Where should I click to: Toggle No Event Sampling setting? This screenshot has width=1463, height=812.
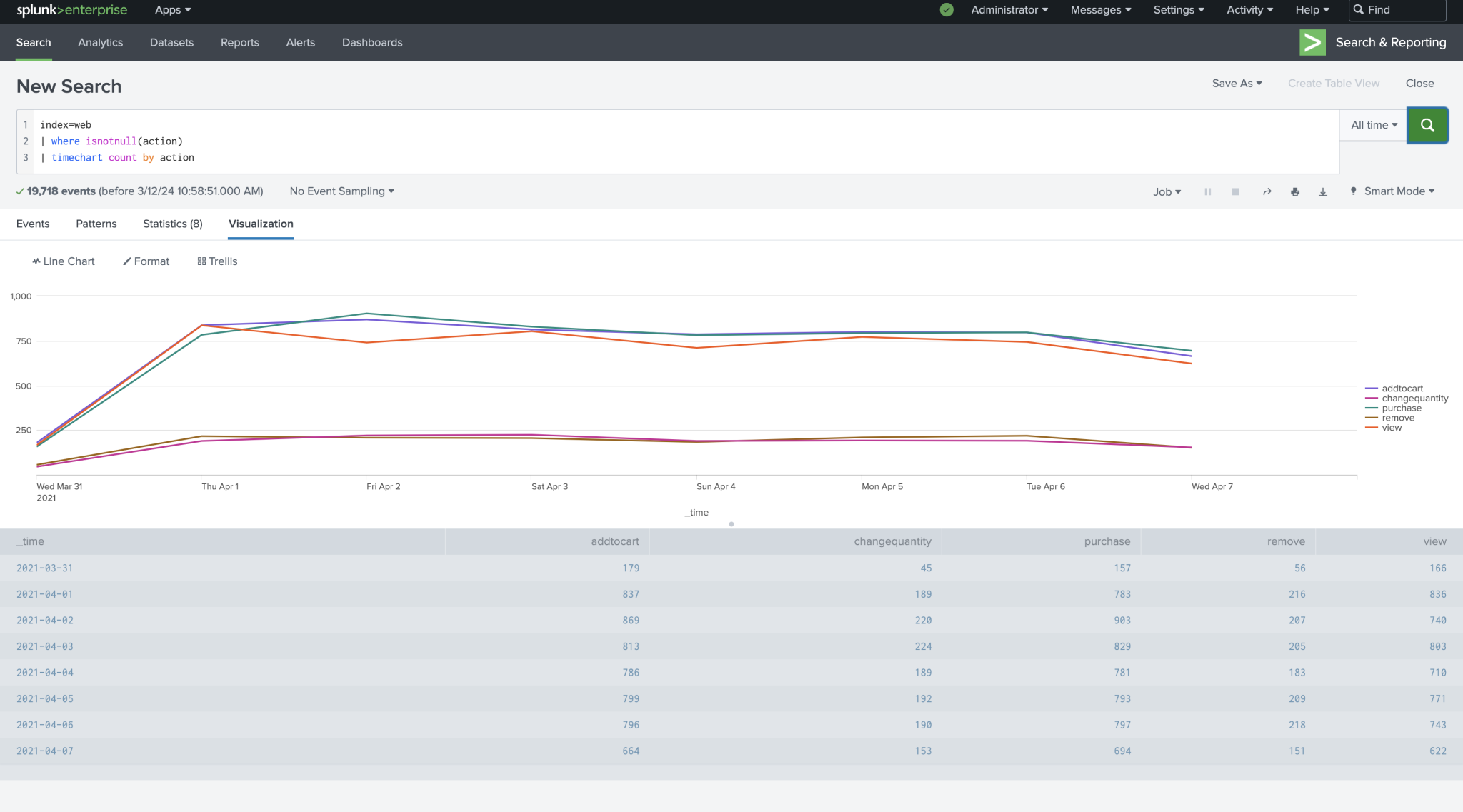tap(341, 191)
